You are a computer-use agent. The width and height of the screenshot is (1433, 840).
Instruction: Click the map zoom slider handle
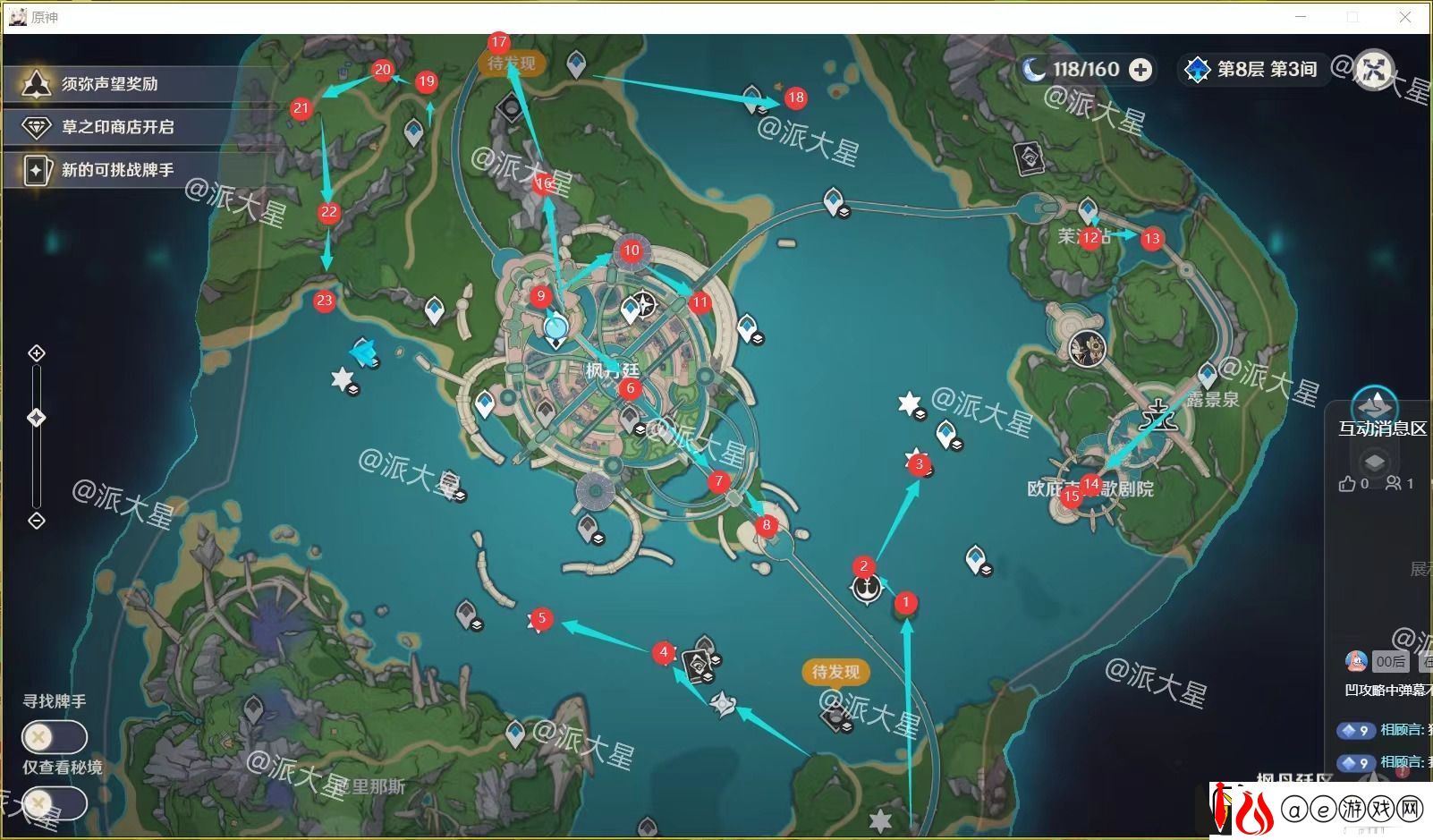pos(37,417)
